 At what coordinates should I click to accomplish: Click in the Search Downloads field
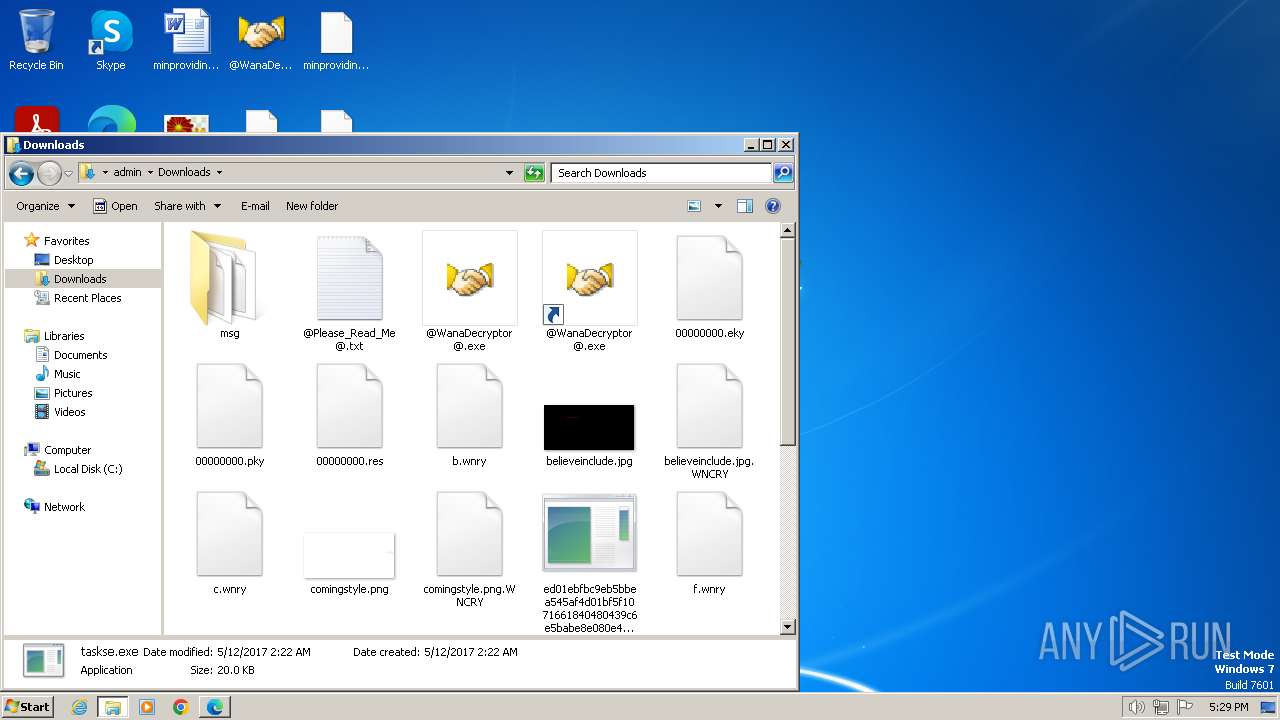click(661, 172)
